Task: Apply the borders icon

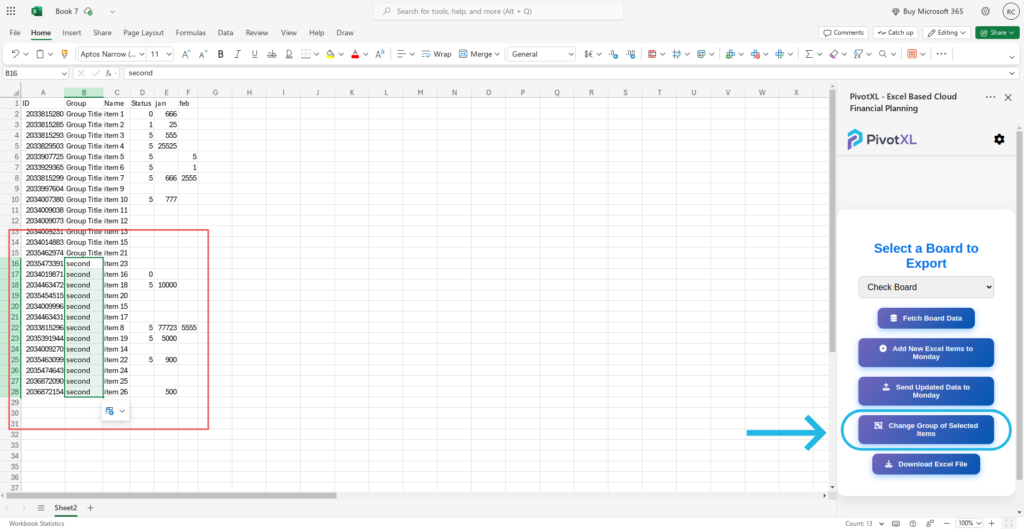Action: [306, 54]
